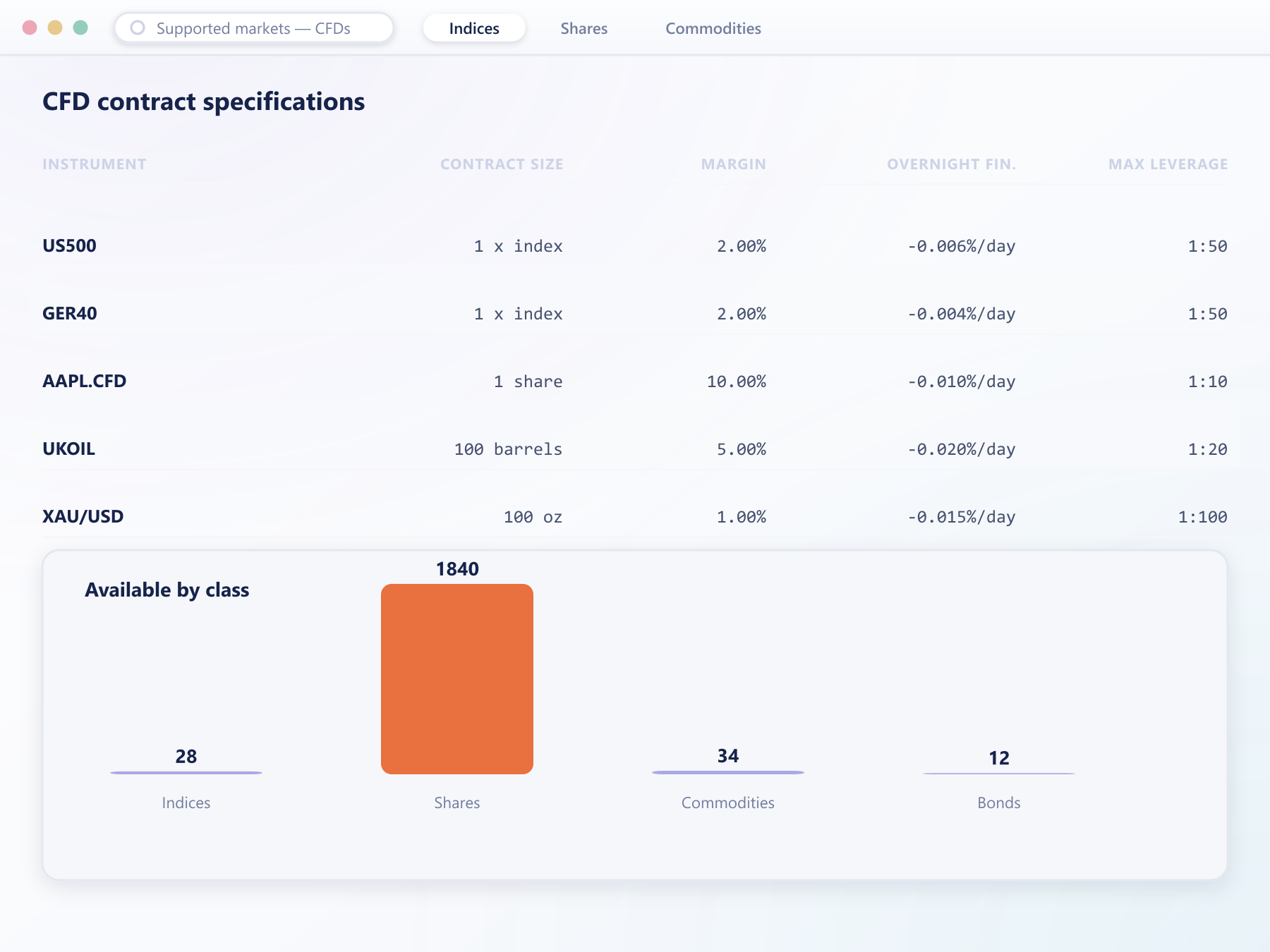Click the 1840 value above Shares bar
Viewport: 1270px width, 952px height.
pos(457,569)
